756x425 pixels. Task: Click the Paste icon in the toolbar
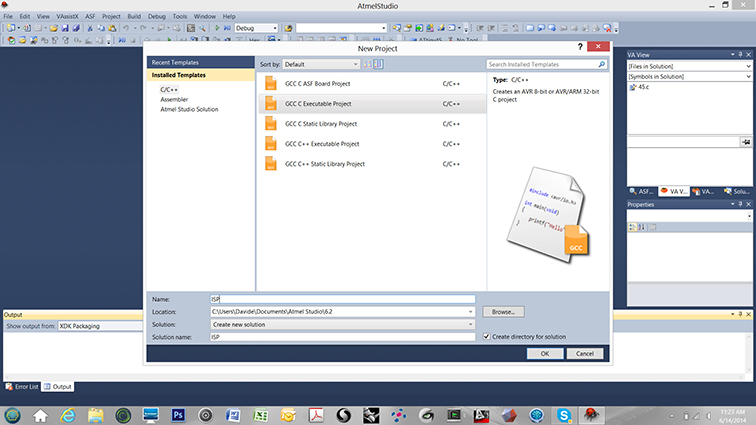[x=112, y=28]
